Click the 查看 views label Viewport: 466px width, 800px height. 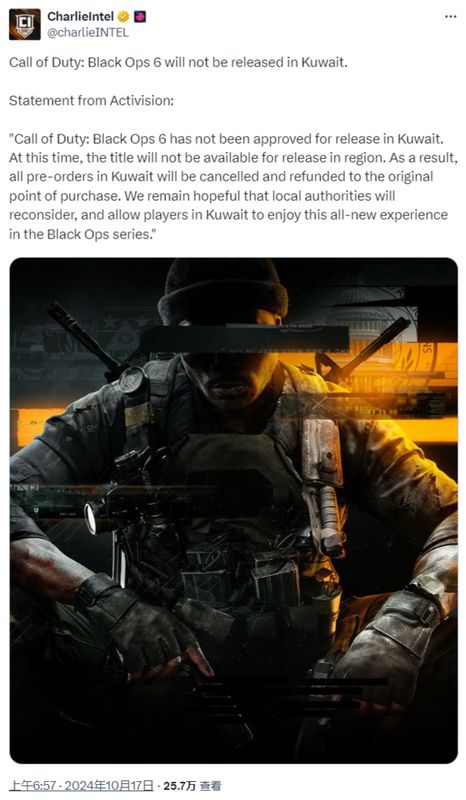click(210, 786)
